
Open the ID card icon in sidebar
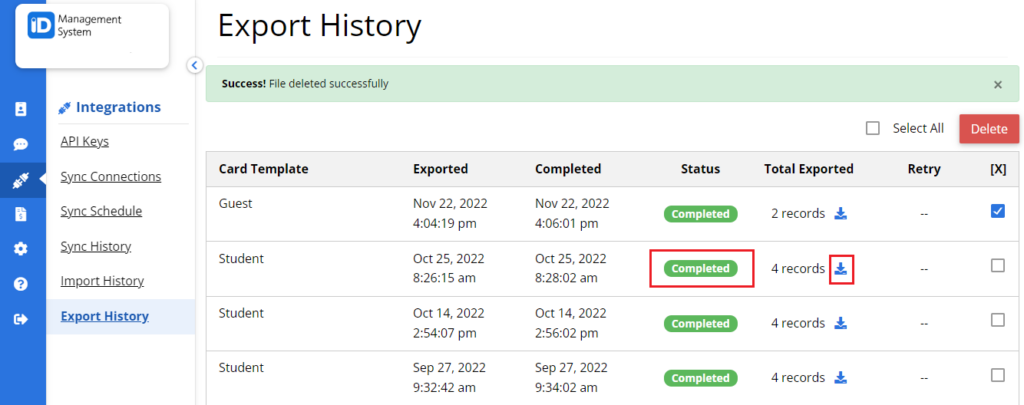click(x=21, y=109)
